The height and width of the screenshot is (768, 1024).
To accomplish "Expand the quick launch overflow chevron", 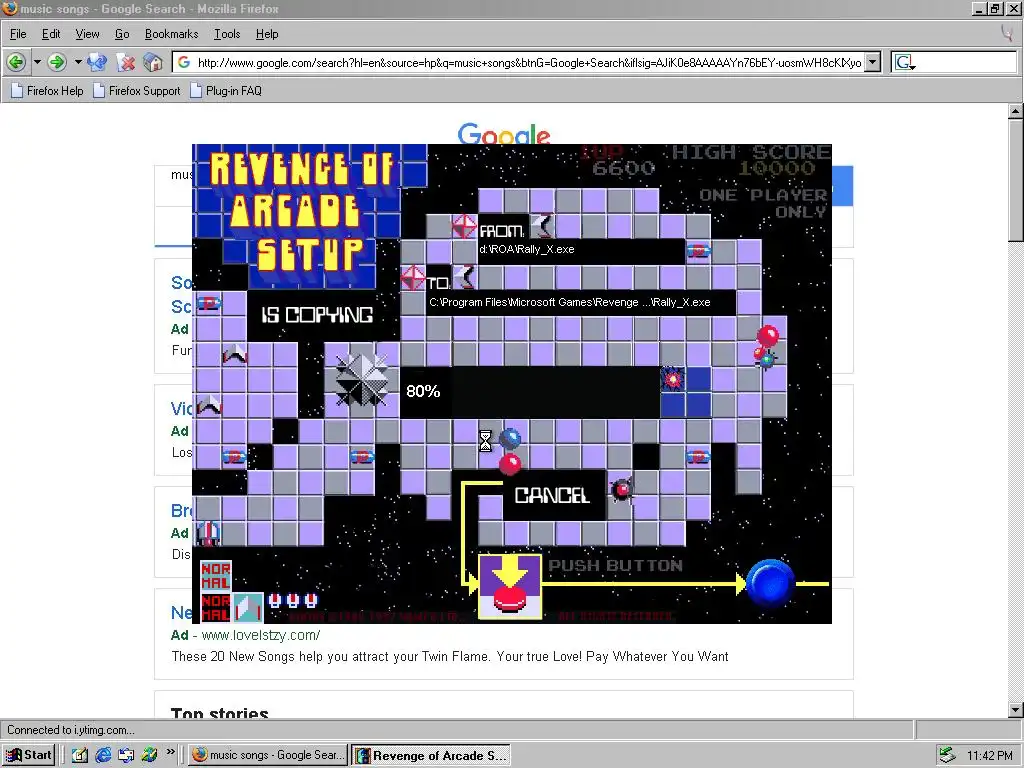I will (x=170, y=752).
